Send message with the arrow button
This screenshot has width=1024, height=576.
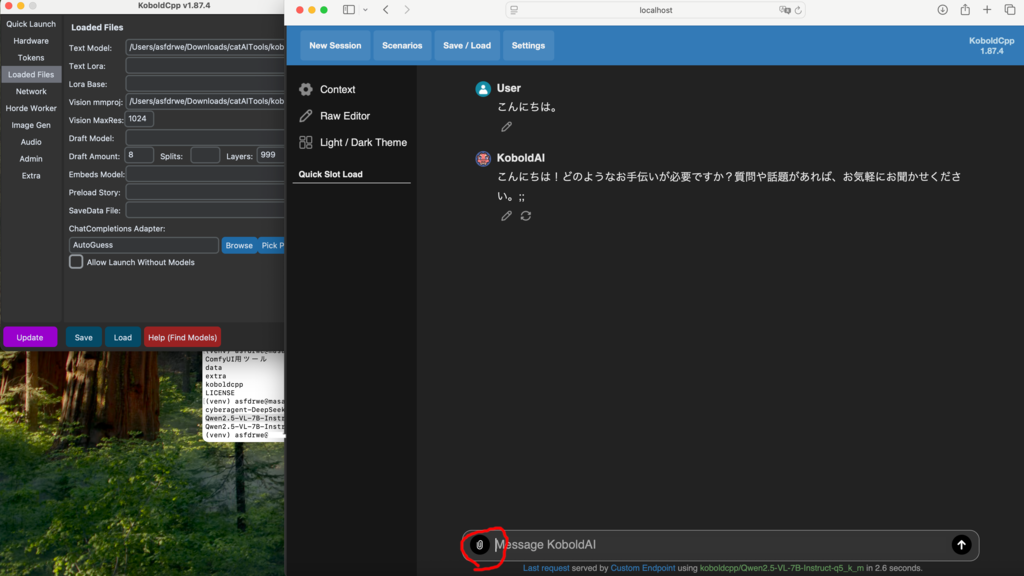pos(961,545)
